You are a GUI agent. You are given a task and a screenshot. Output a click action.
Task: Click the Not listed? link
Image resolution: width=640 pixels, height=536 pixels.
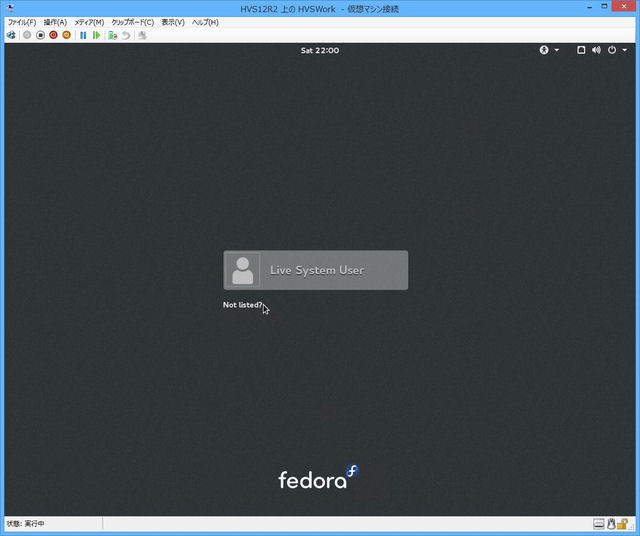coord(242,305)
